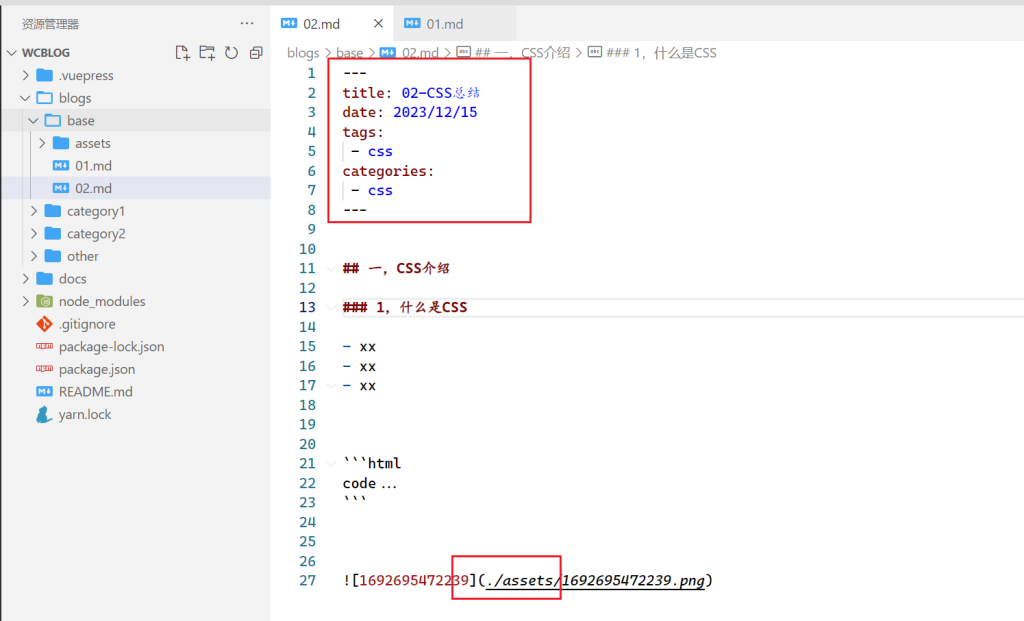Viewport: 1024px width, 621px height.
Task: Click the npm icon beside package.json
Action: click(x=44, y=369)
